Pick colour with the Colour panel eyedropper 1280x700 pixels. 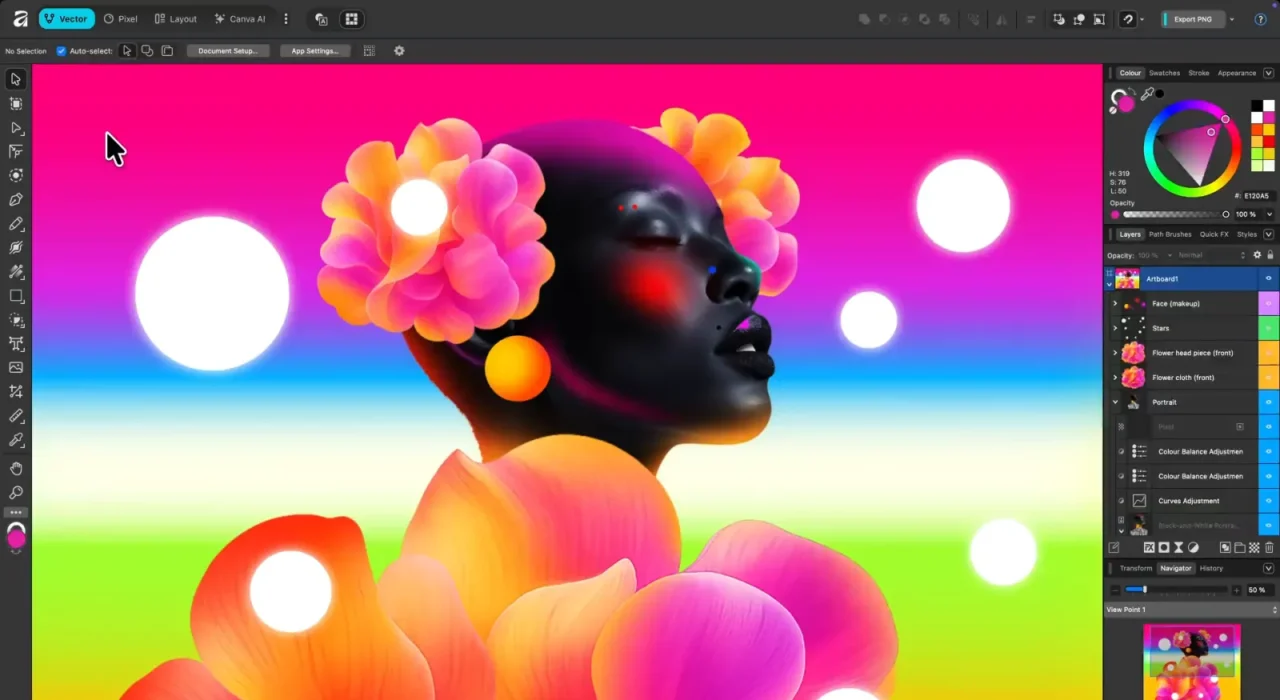(x=1148, y=94)
